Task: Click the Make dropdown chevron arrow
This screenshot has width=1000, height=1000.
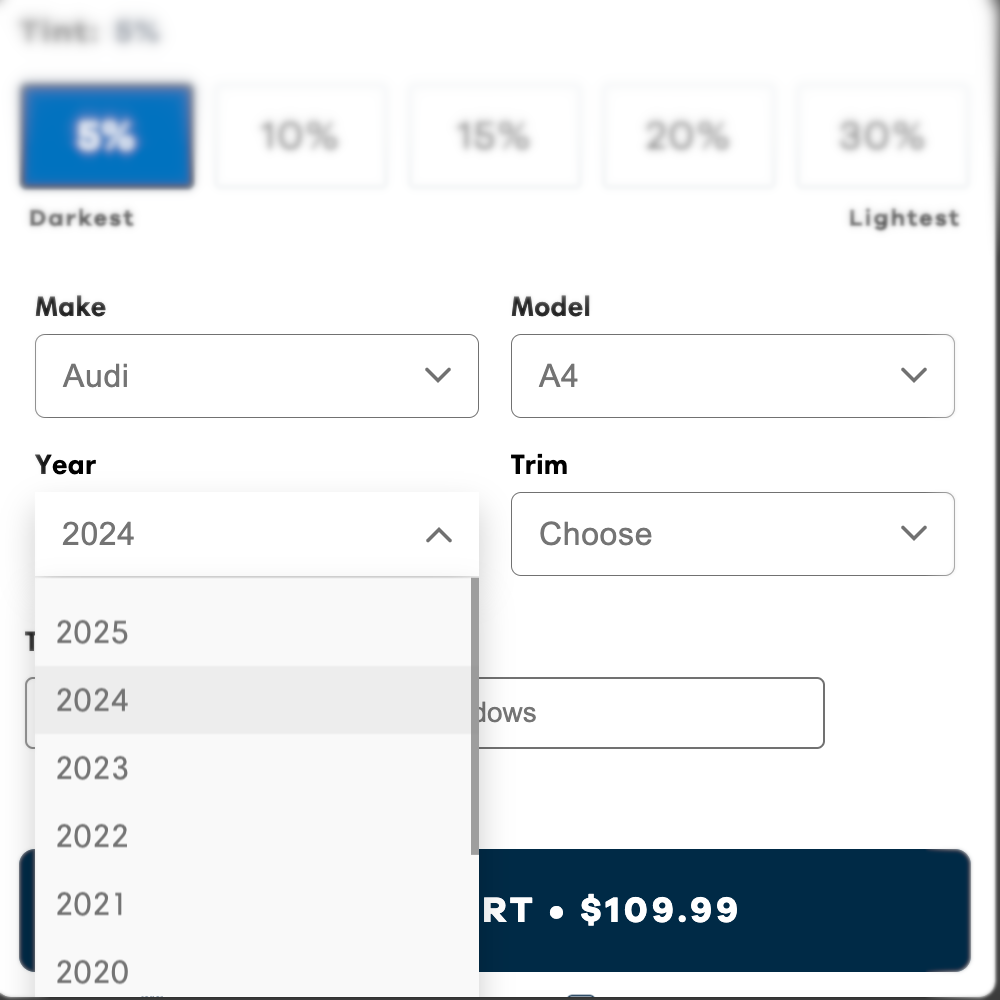Action: tap(438, 376)
